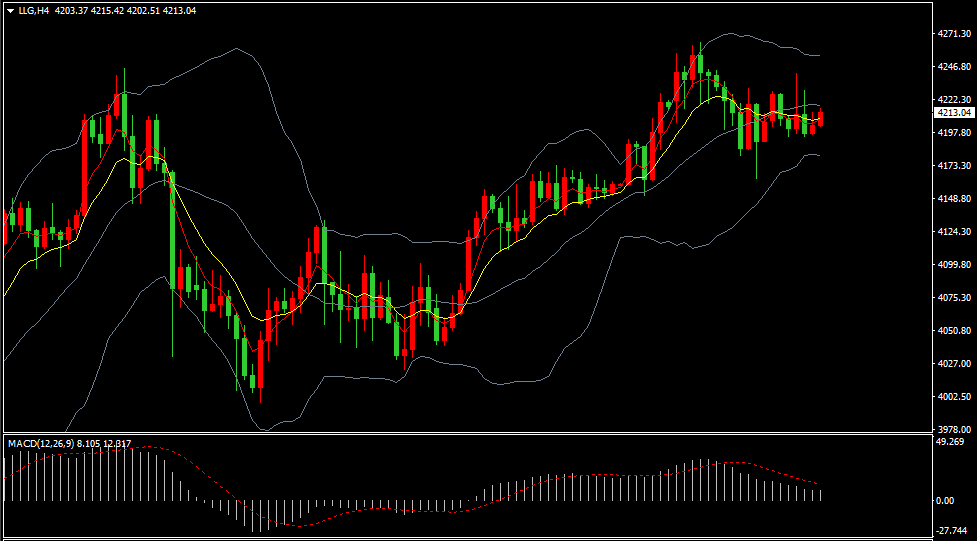977x541 pixels.
Task: Click the current price tag 4213.04
Action: (955, 113)
